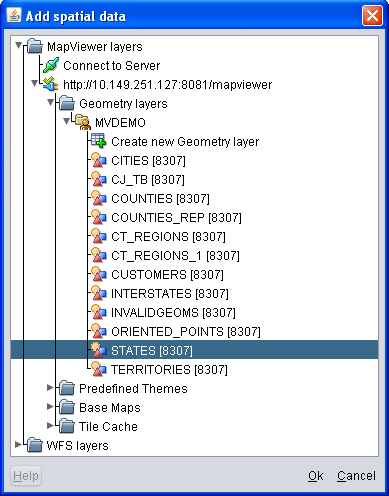Expand the Tile Cache node
This screenshot has width=389, height=496.
(x=50, y=426)
